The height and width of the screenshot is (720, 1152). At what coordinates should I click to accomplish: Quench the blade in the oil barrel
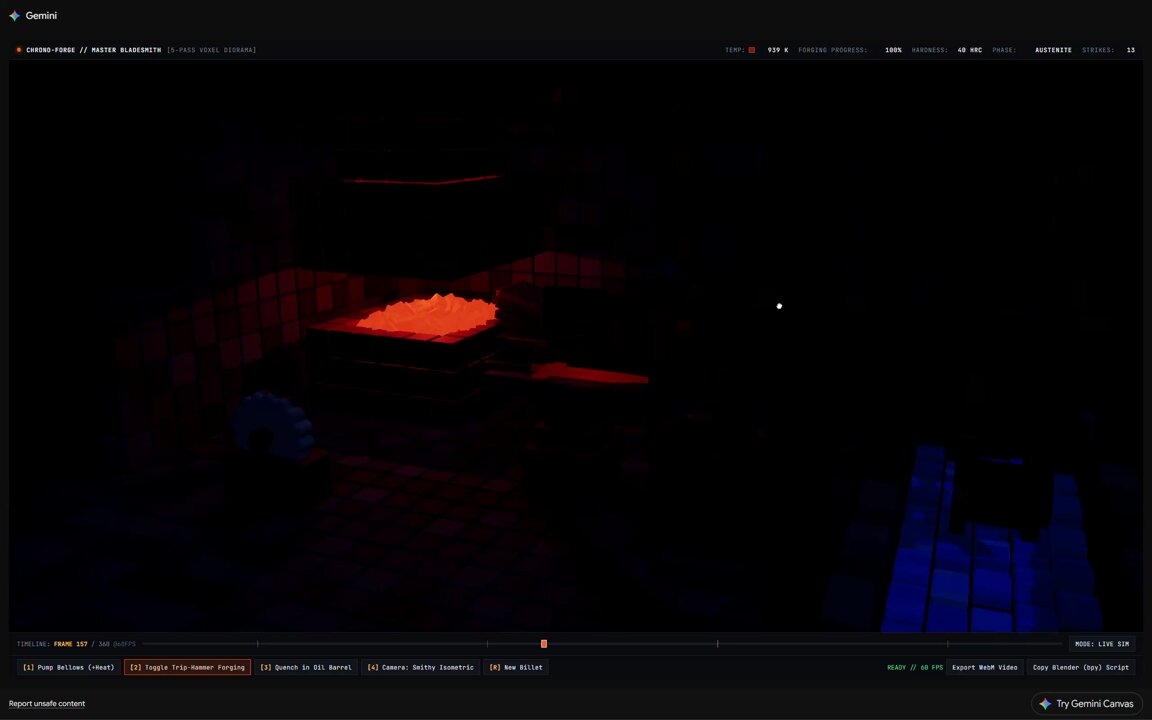click(306, 667)
